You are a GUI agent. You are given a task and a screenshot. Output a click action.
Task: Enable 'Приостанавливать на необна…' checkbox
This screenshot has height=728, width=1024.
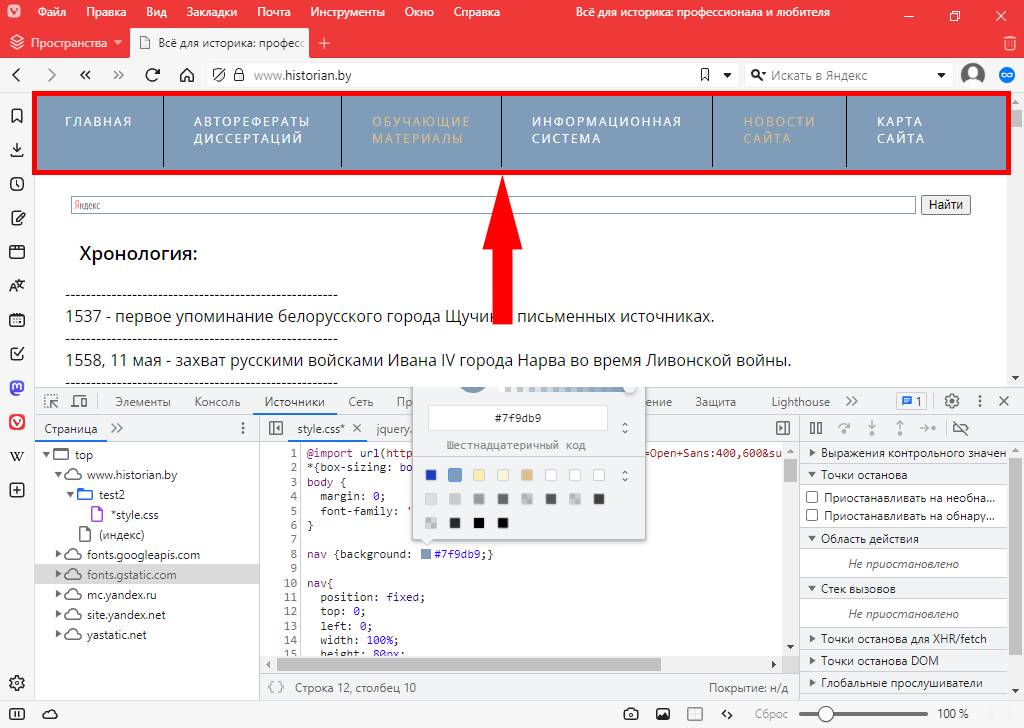coord(813,497)
